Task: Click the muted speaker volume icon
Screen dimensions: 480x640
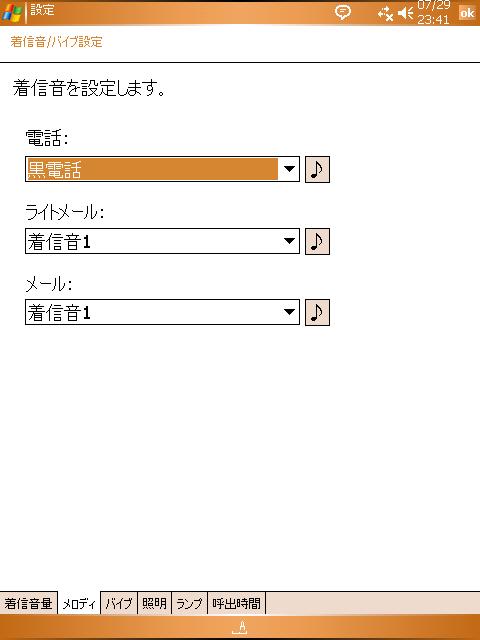Action: tap(406, 13)
